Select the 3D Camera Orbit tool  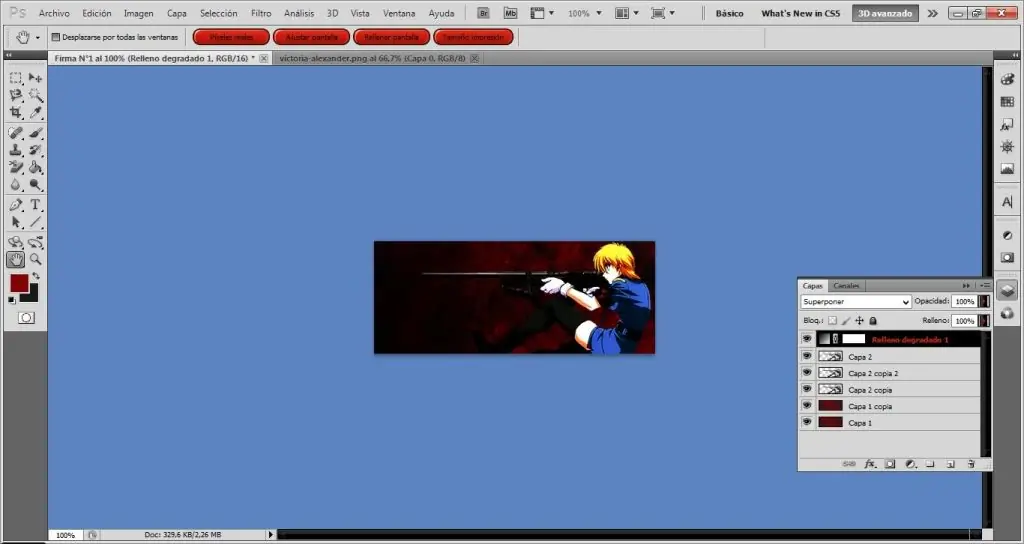[35, 242]
